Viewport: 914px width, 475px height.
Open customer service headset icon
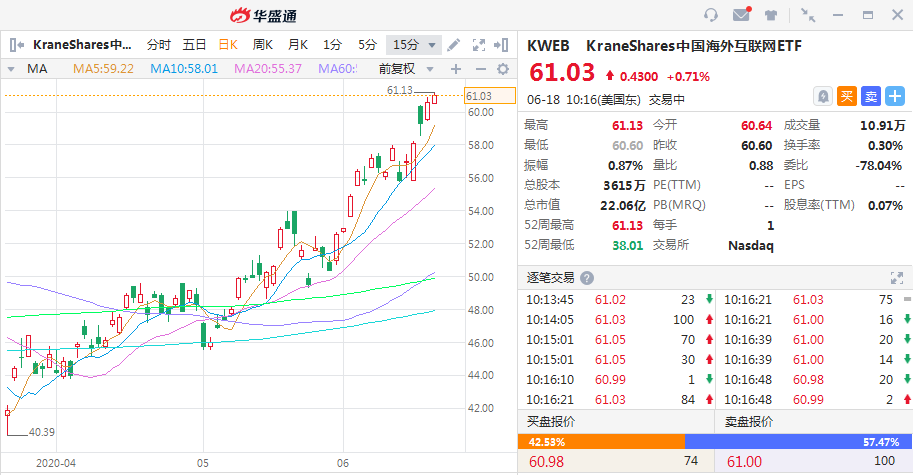pos(711,15)
